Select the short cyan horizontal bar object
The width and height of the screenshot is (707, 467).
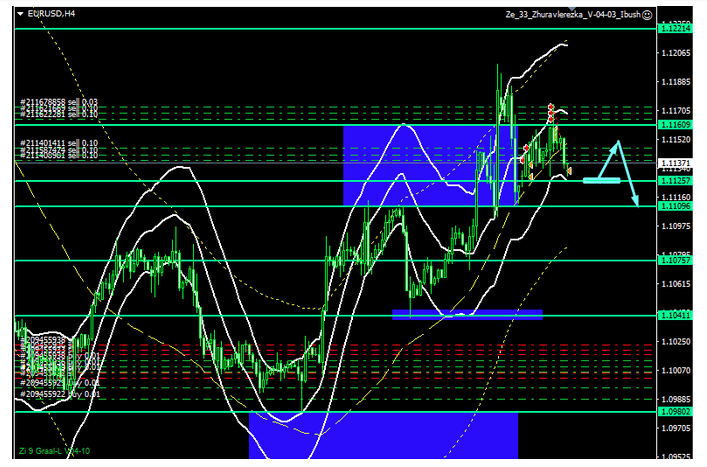pos(601,181)
